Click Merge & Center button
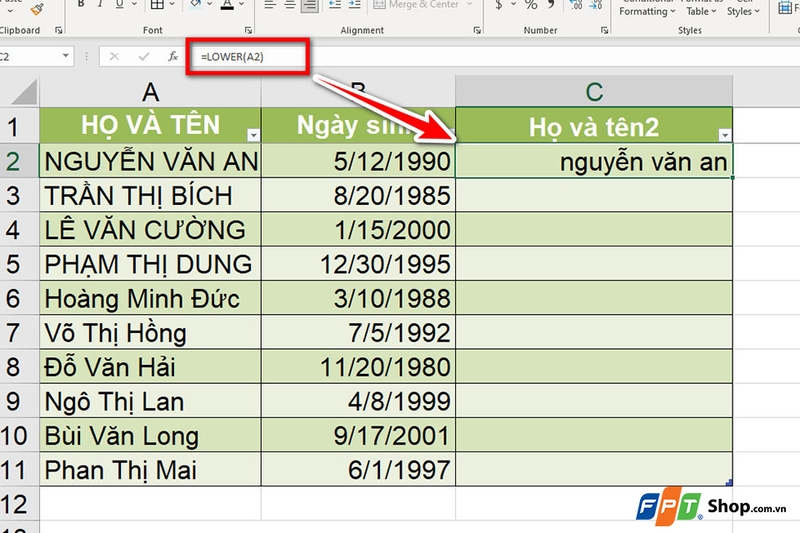The image size is (800, 533). click(416, 5)
